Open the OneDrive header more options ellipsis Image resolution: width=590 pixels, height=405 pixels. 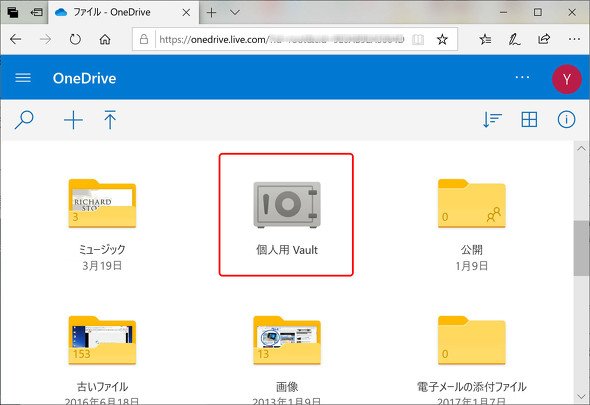522,77
